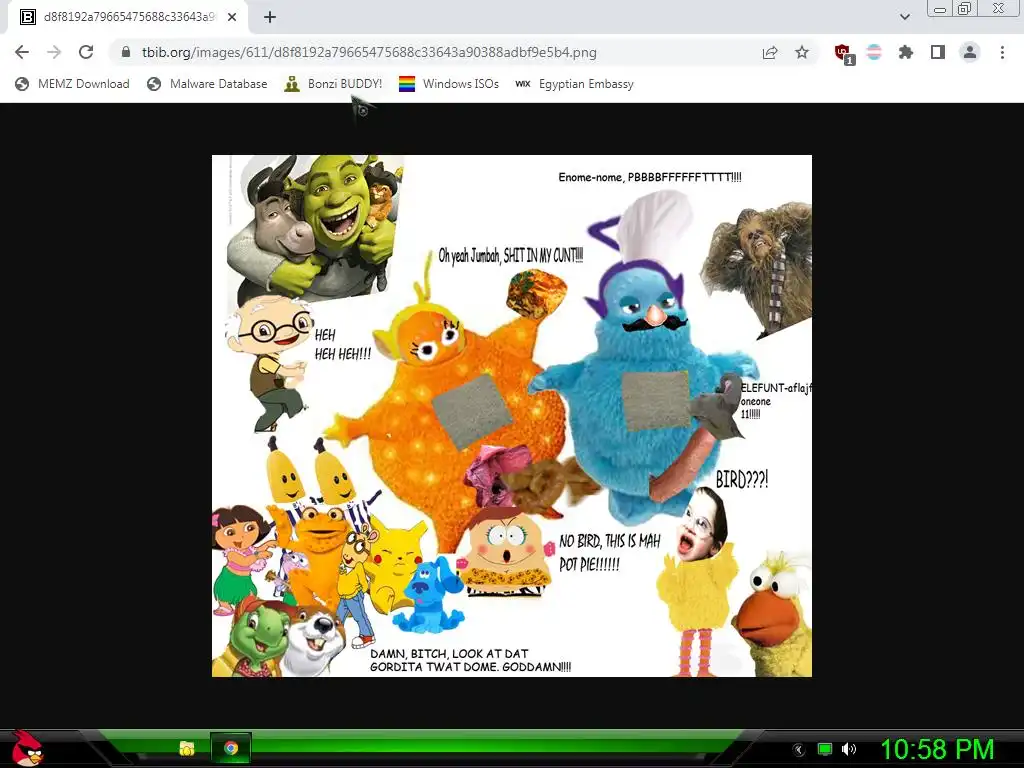
Task: Open the MEMZ Download bookmark
Action: click(x=72, y=84)
